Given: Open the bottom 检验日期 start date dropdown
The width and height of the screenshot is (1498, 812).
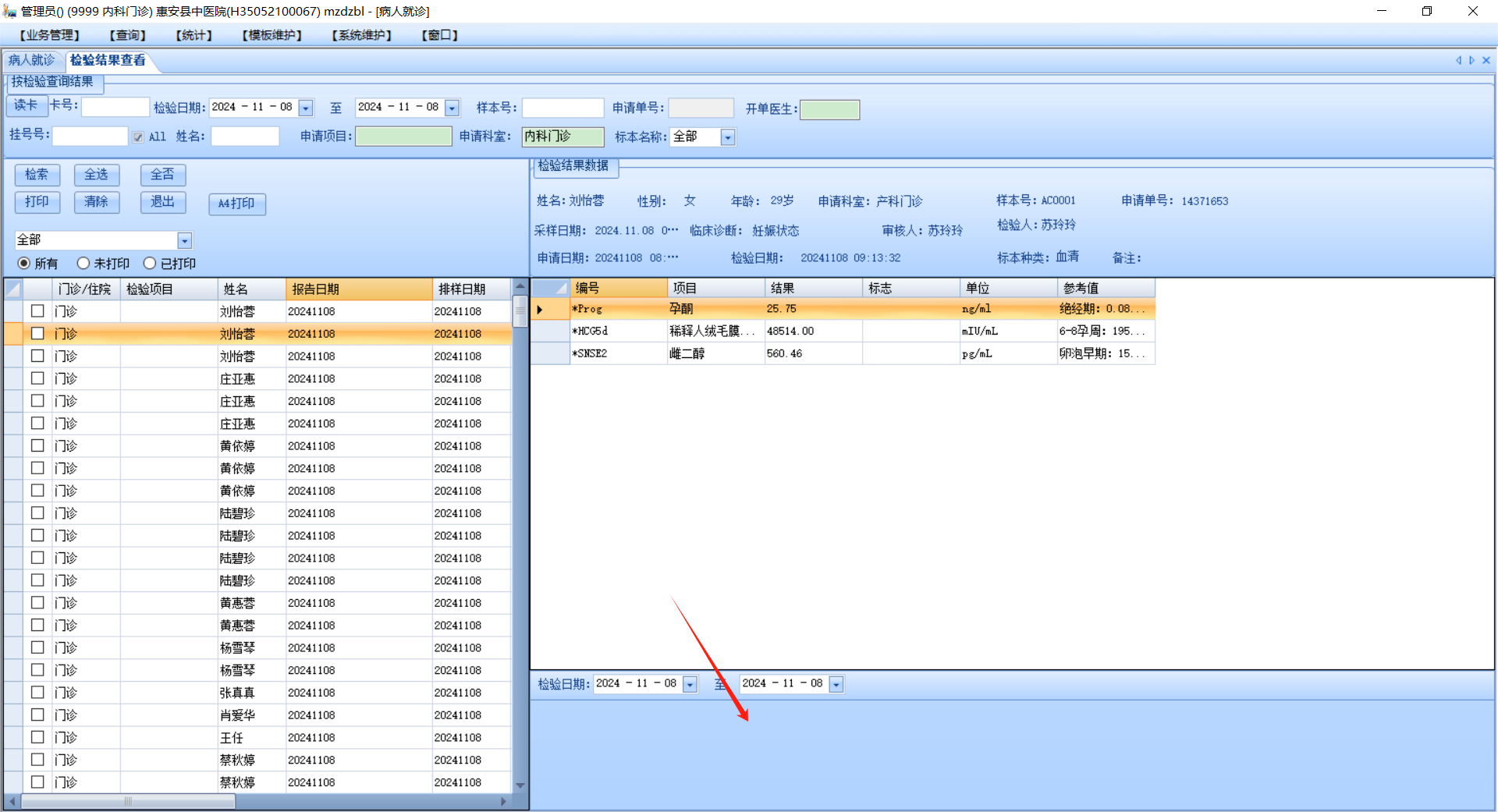Looking at the screenshot, I should coord(690,685).
